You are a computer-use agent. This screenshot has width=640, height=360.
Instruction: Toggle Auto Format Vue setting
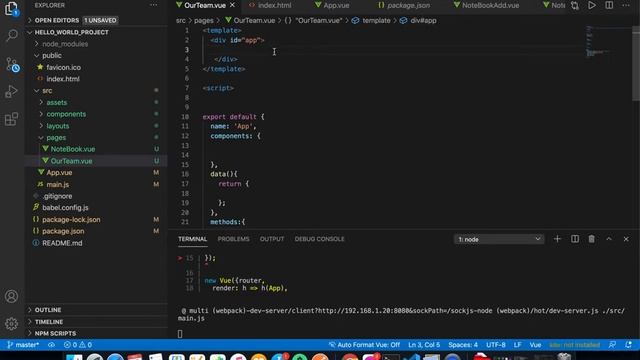pyautogui.click(x=364, y=345)
